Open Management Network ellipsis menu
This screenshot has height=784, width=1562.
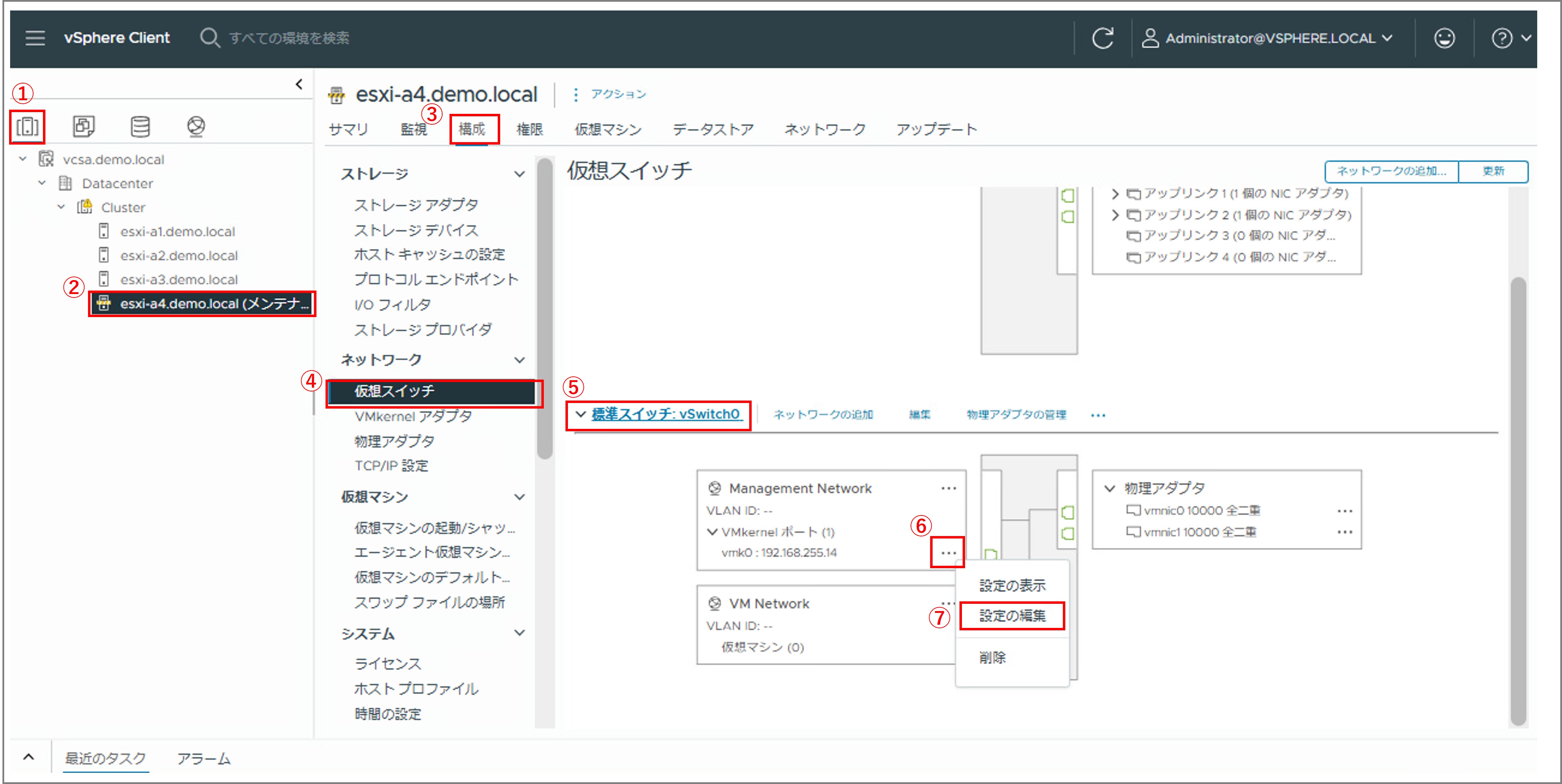(x=948, y=489)
